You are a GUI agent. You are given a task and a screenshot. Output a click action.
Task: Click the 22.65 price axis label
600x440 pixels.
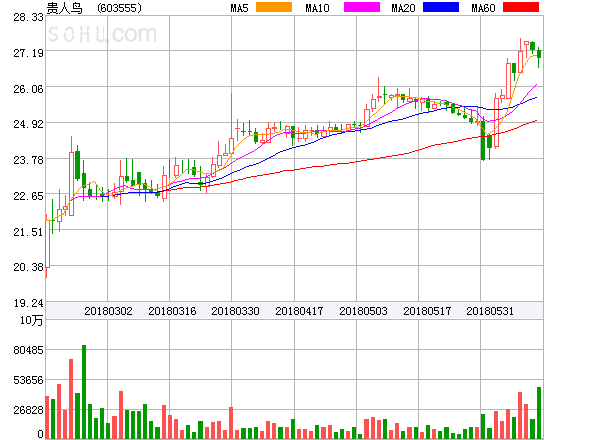point(28,196)
